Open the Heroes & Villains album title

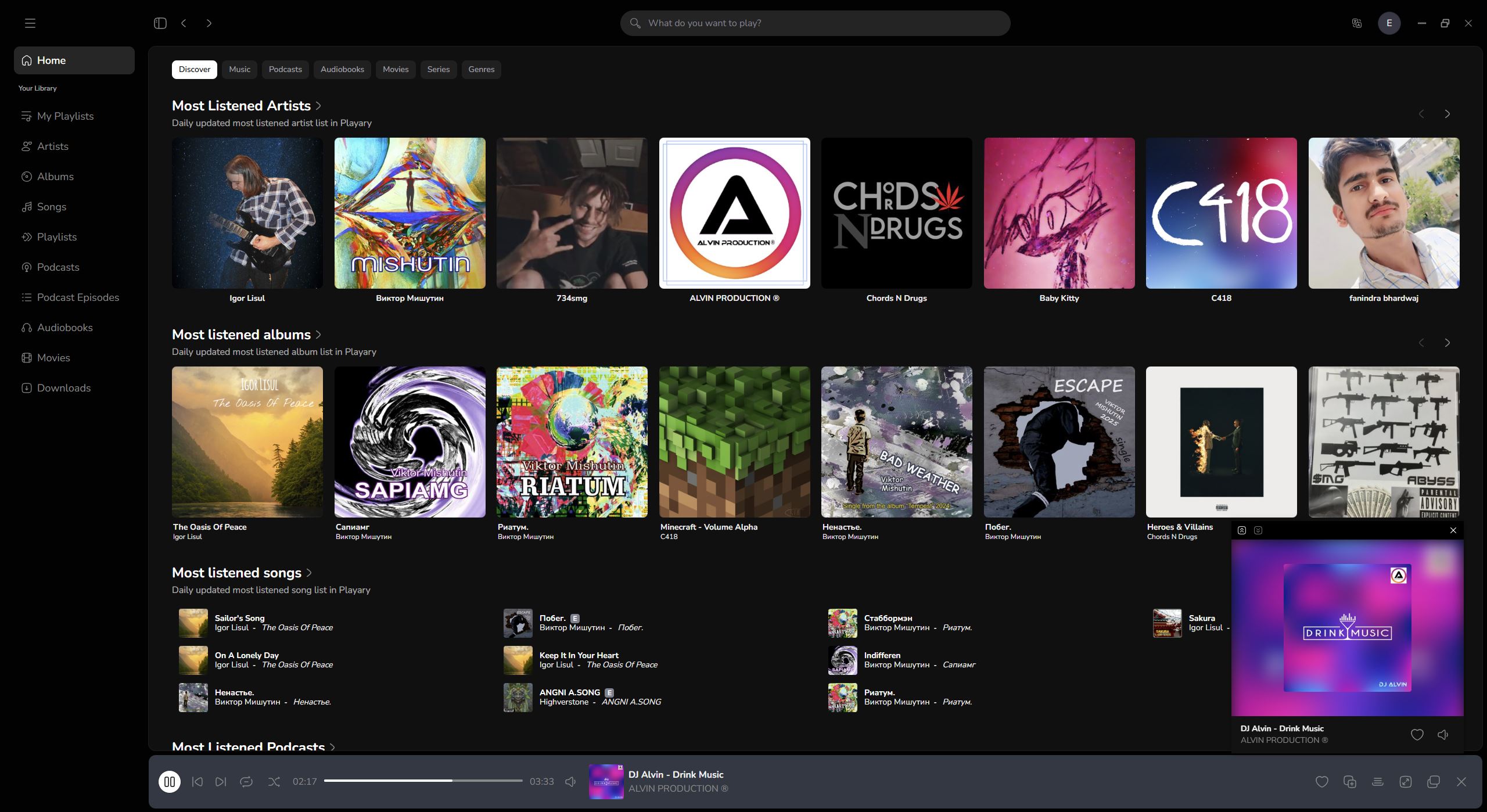tap(1180, 527)
